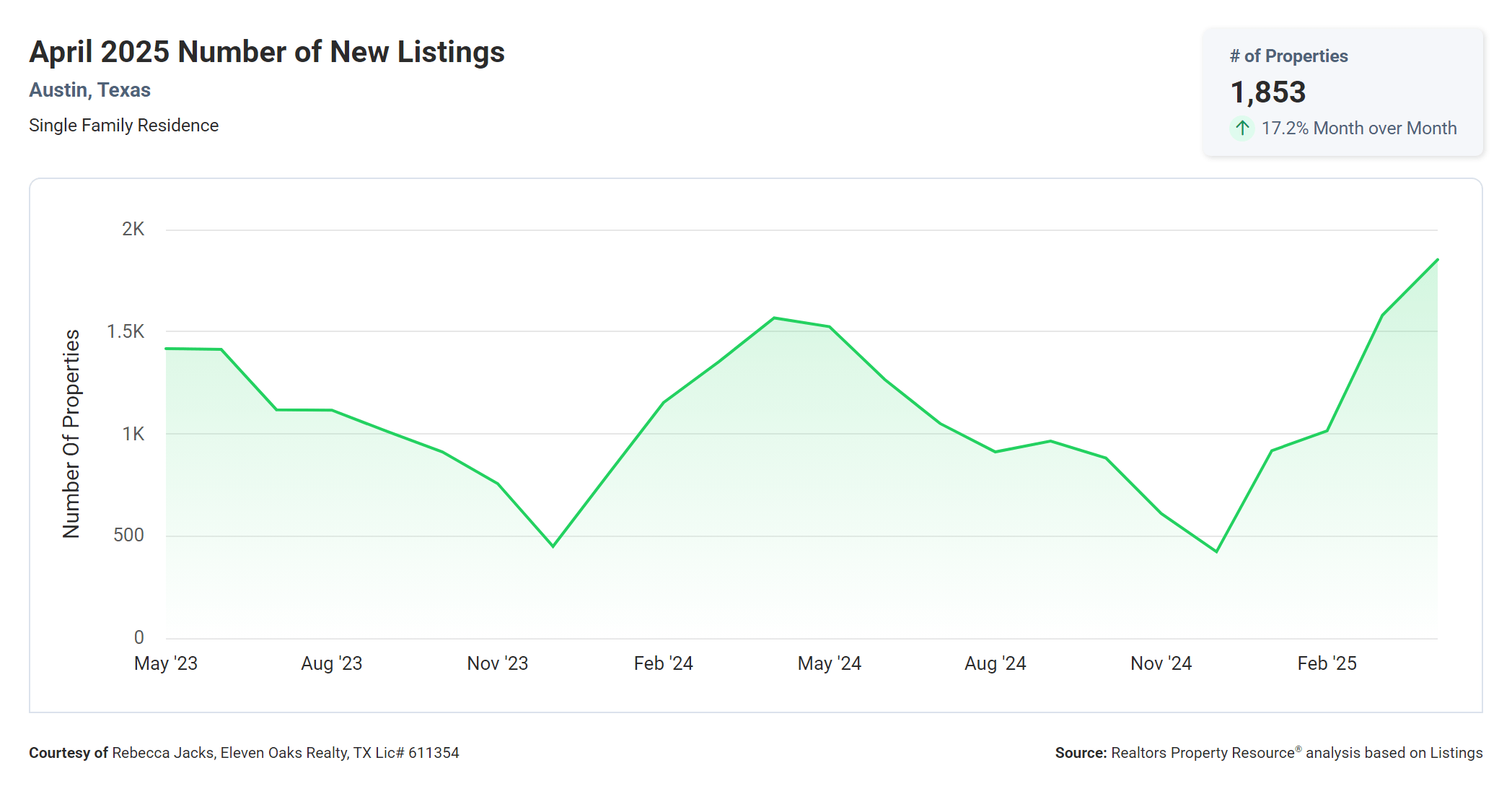This screenshot has width=1512, height=794.
Task: Click the 1,853 properties count
Action: (x=1267, y=92)
